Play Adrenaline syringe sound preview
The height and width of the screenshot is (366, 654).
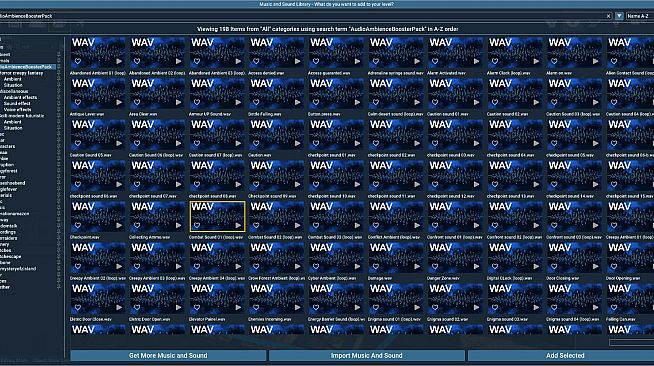pos(417,61)
